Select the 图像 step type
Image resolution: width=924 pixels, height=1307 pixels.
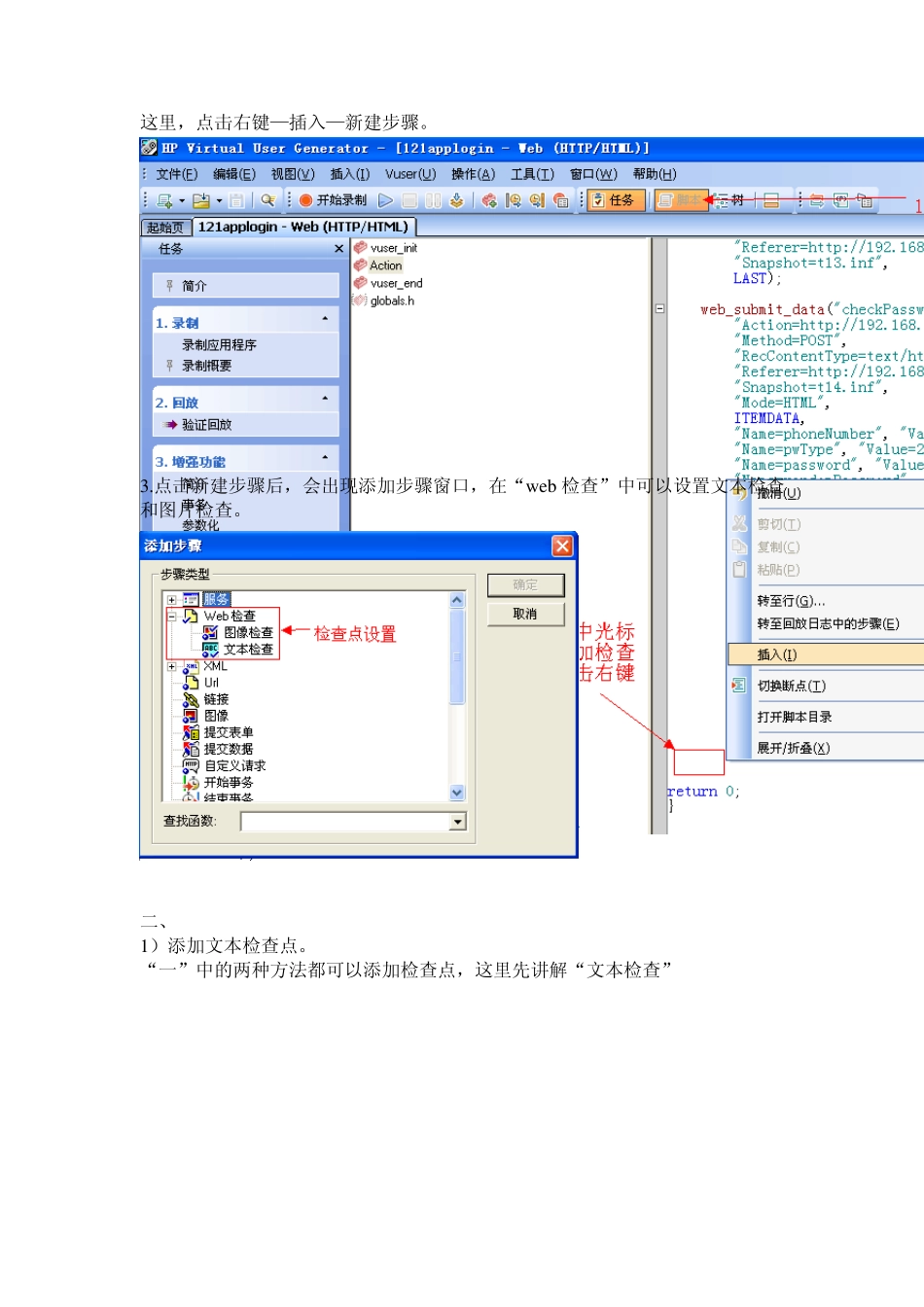point(216,716)
